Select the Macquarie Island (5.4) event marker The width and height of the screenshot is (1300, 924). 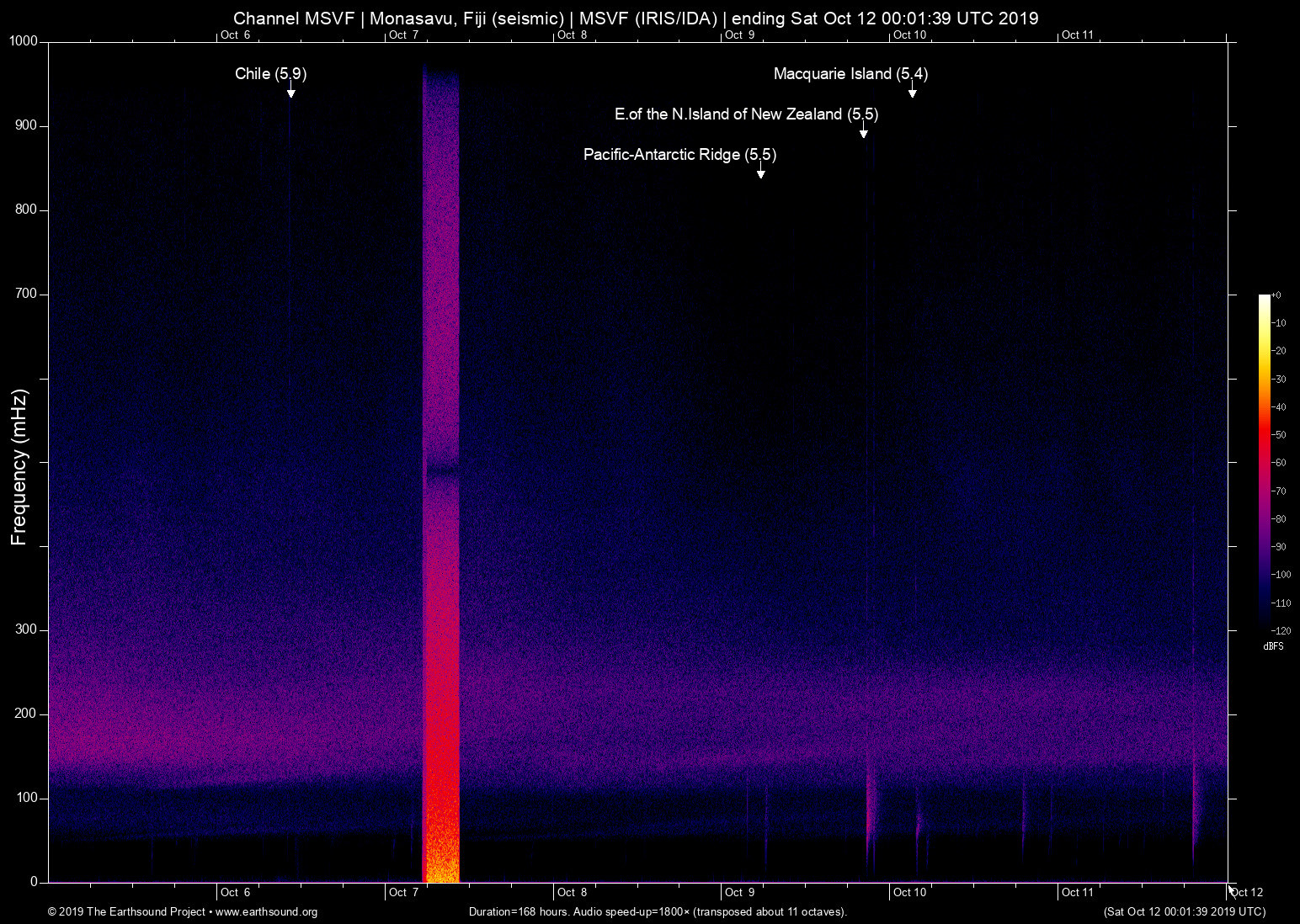[850, 74]
